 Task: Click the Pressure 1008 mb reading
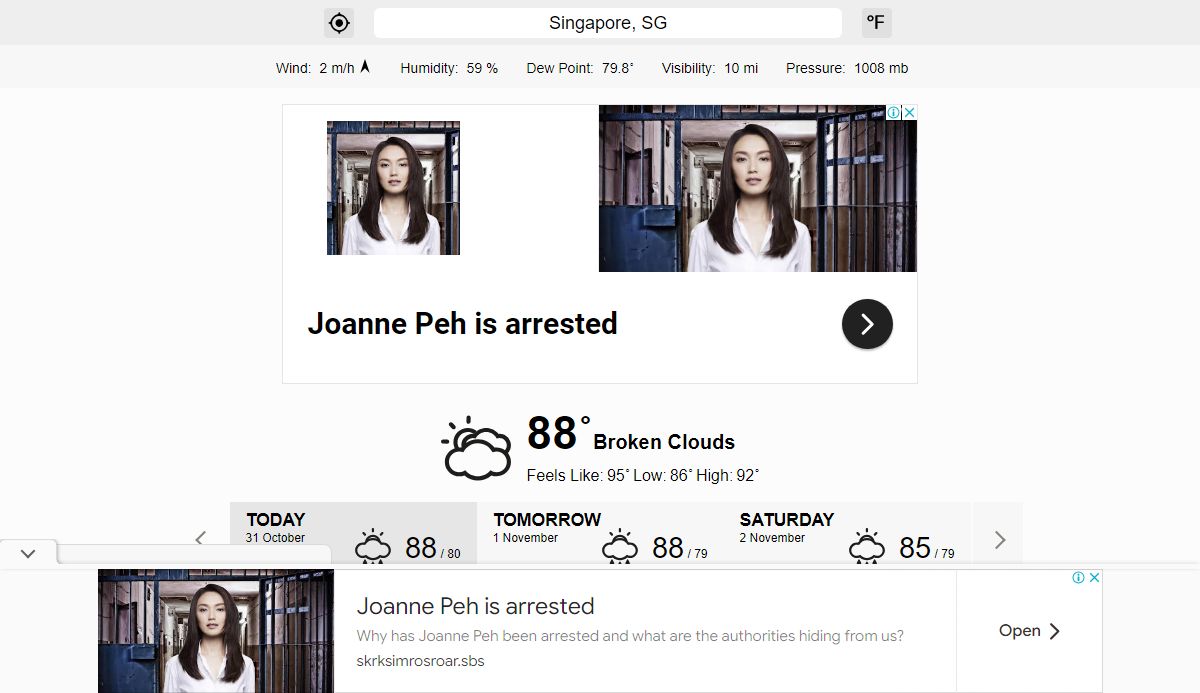847,68
